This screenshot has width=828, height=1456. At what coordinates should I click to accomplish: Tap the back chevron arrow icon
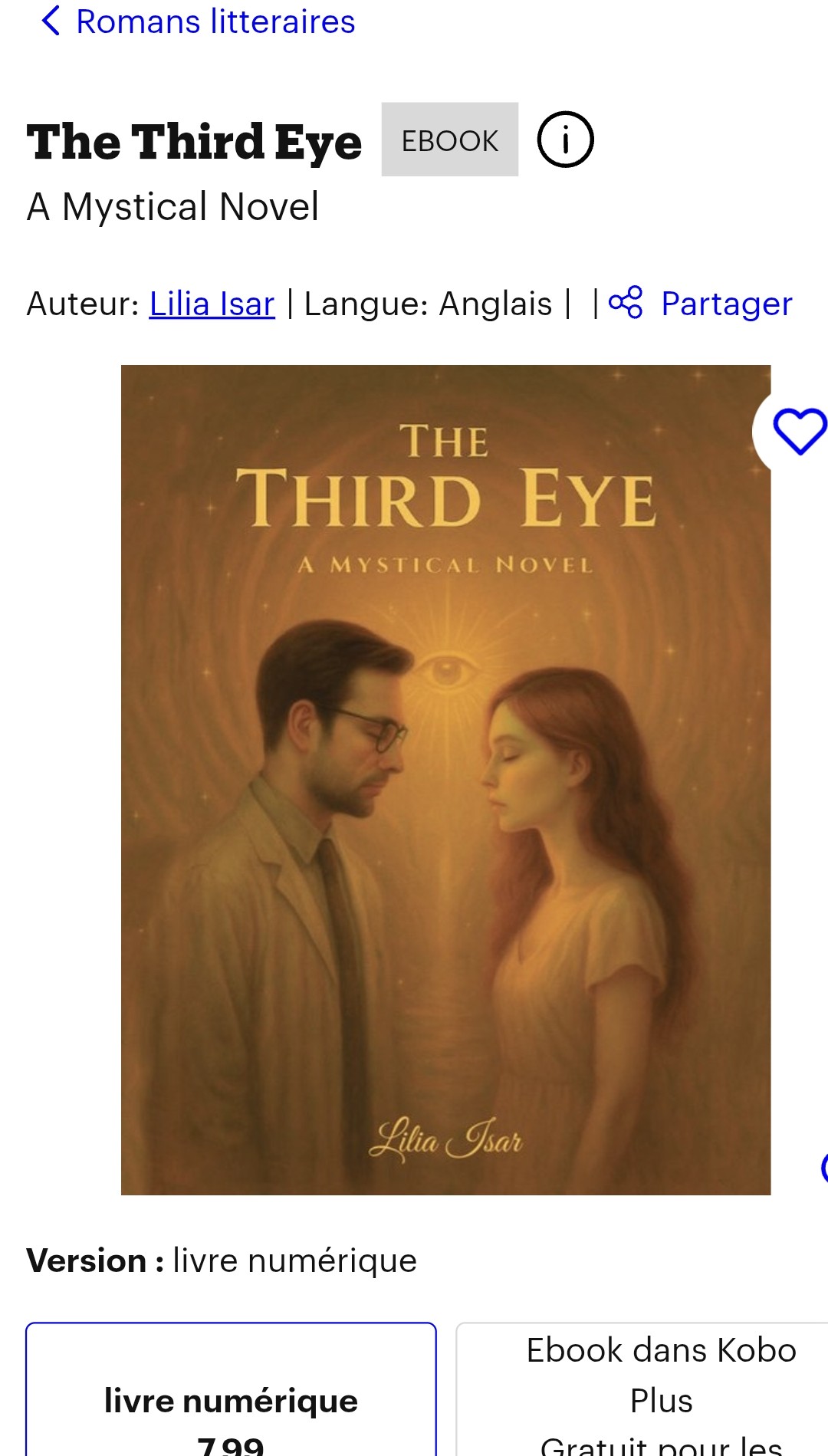point(51,21)
